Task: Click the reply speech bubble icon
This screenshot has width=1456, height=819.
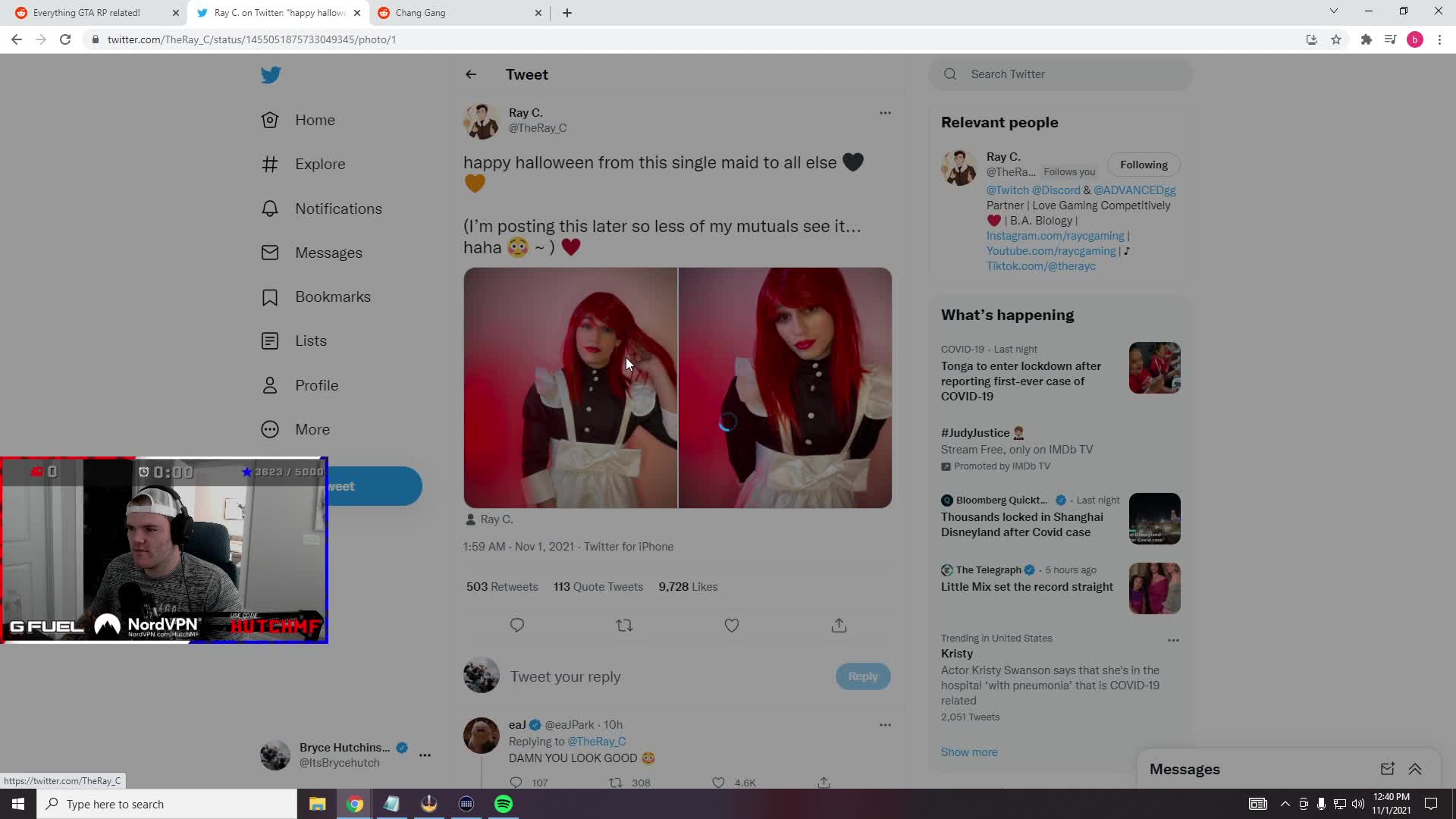Action: [x=517, y=626]
